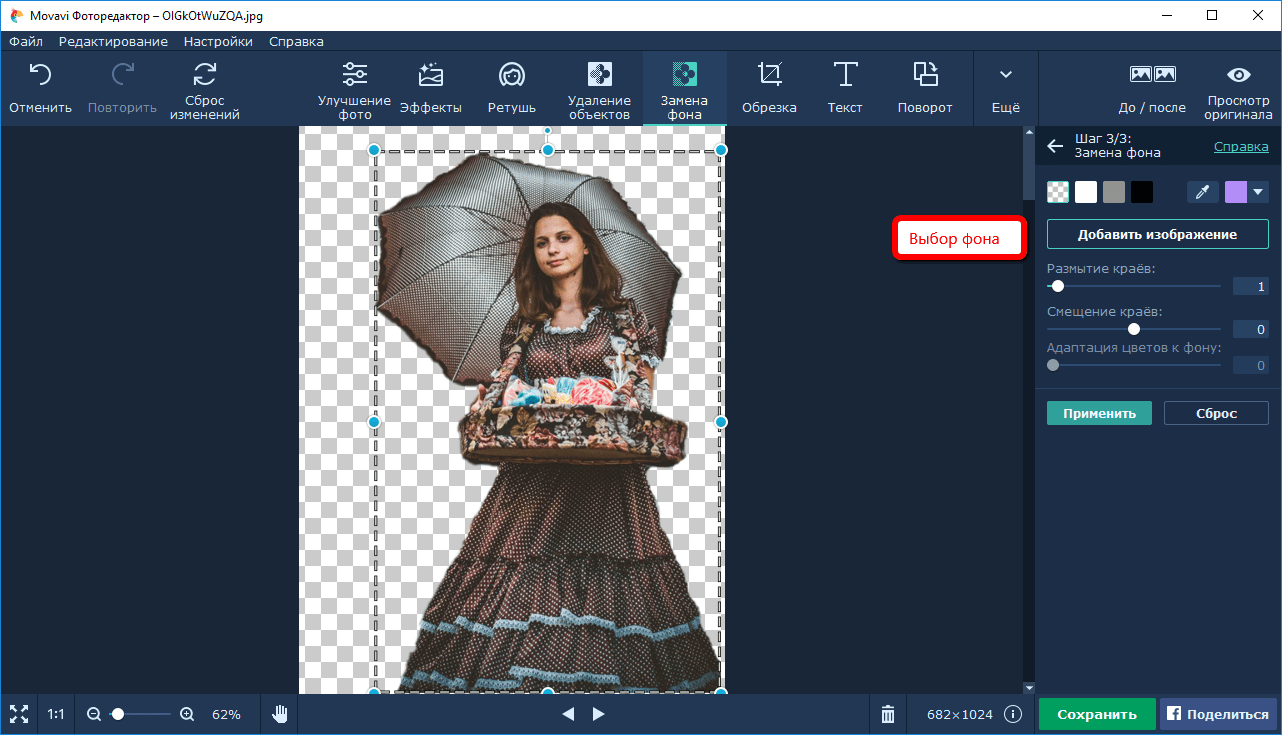Expand the More (Ещё) tools dropdown
This screenshot has height=735, width=1282.
coord(1006,75)
